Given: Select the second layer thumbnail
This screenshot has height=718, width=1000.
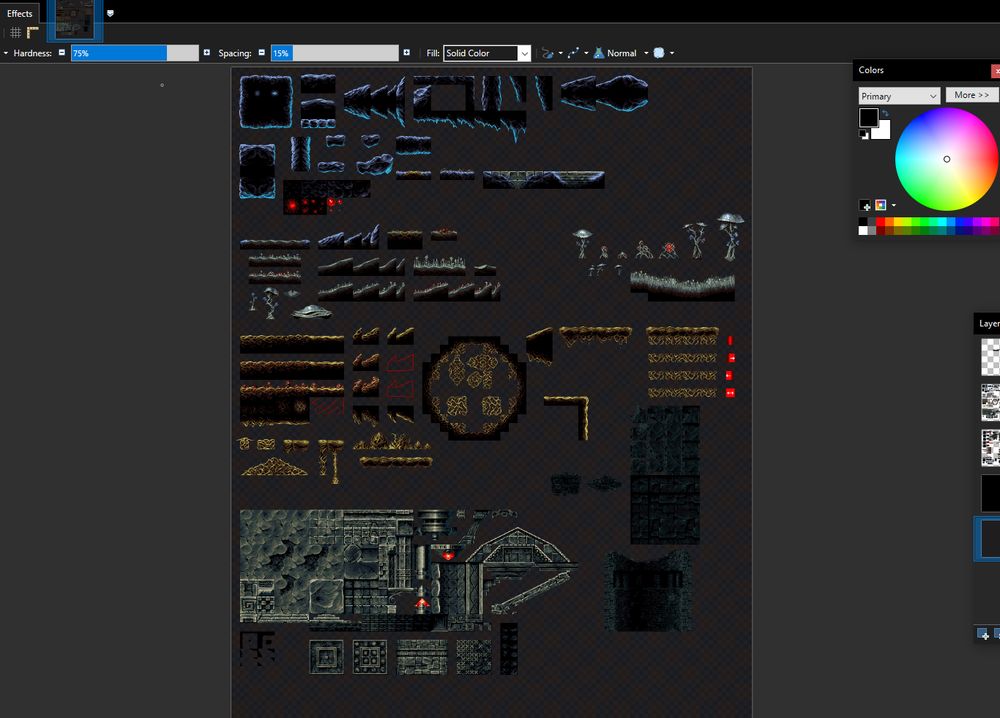Looking at the screenshot, I should point(990,402).
